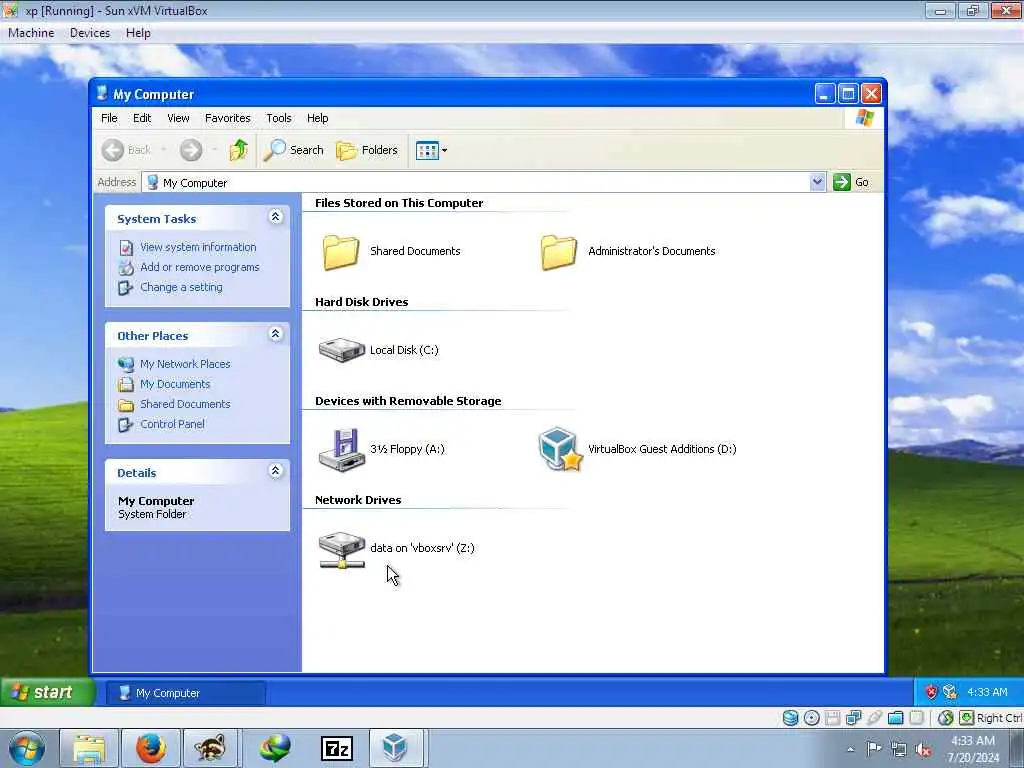Open 7-Zip from host taskbar
This screenshot has height=768, width=1024.
[x=337, y=749]
